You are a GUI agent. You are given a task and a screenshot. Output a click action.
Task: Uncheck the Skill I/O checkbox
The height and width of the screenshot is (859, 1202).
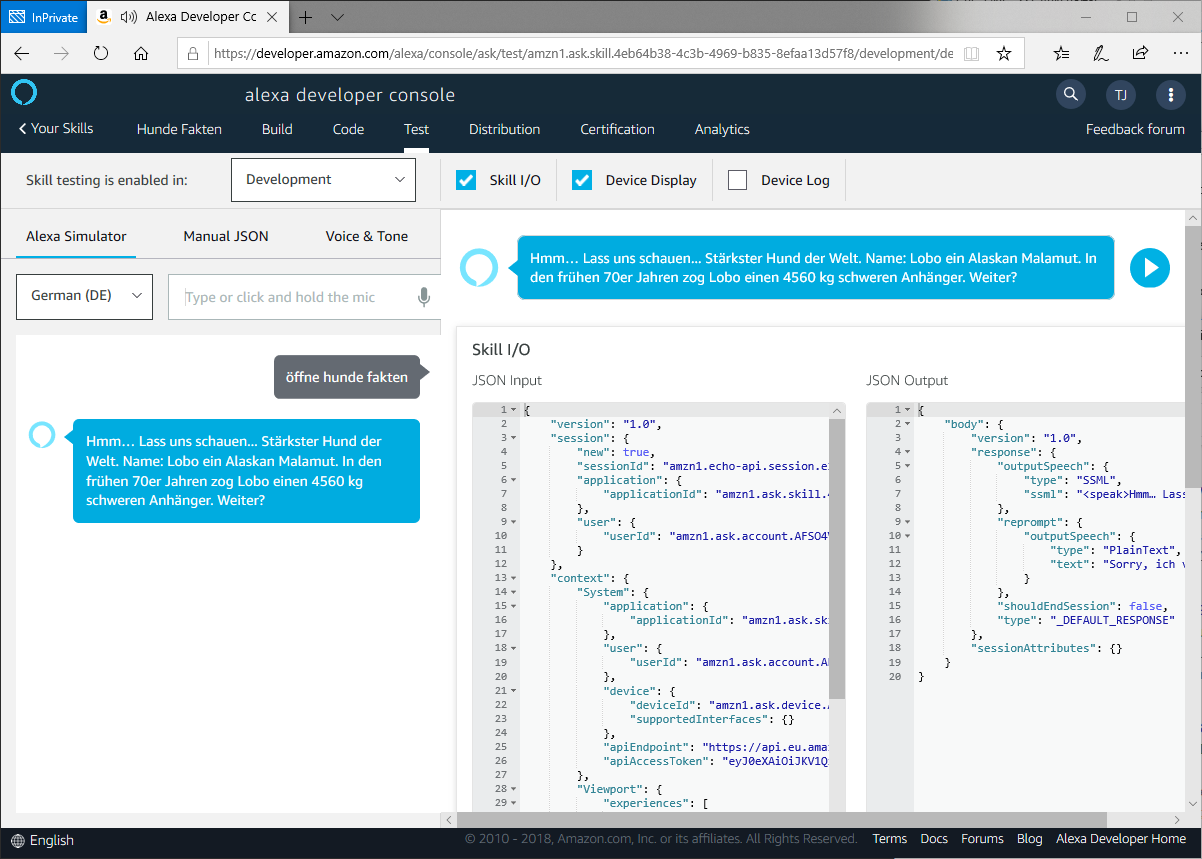click(x=466, y=180)
